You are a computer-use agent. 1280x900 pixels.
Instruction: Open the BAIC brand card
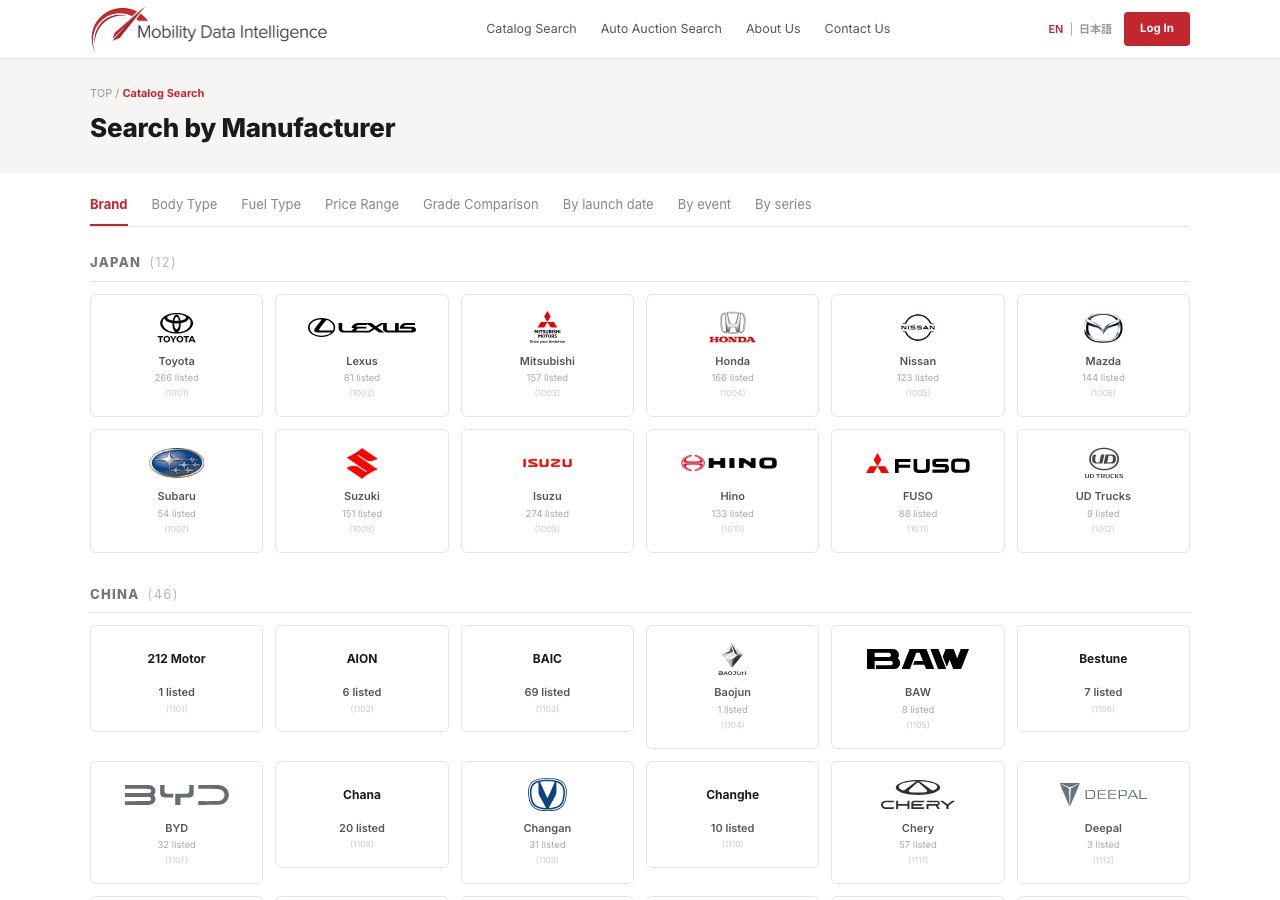(x=547, y=678)
